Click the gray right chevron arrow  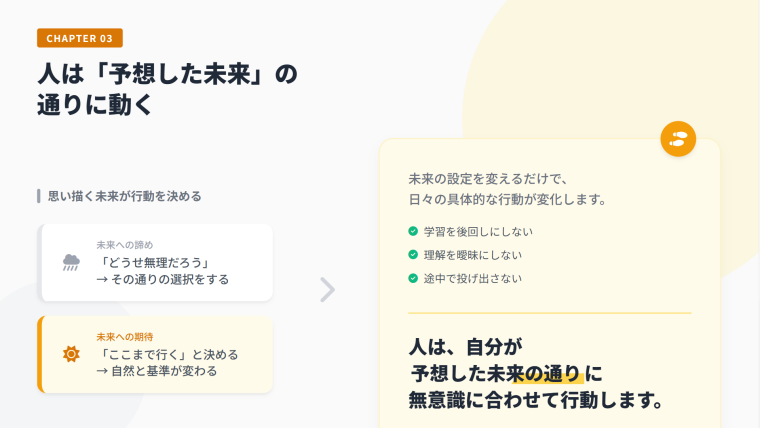[327, 289]
